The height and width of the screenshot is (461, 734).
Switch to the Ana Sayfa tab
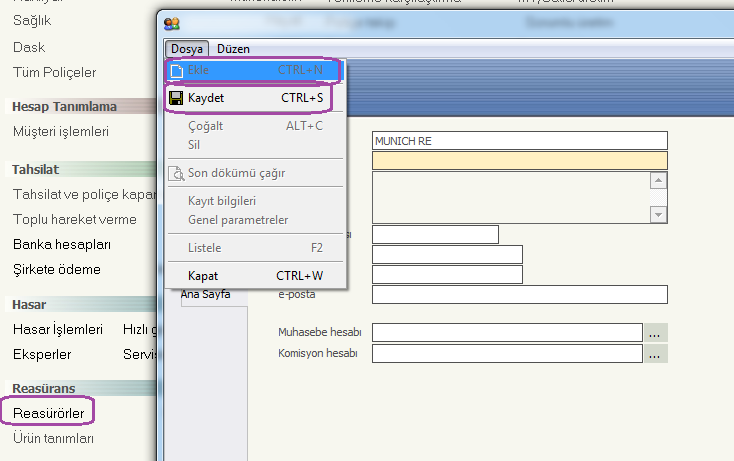pos(205,294)
